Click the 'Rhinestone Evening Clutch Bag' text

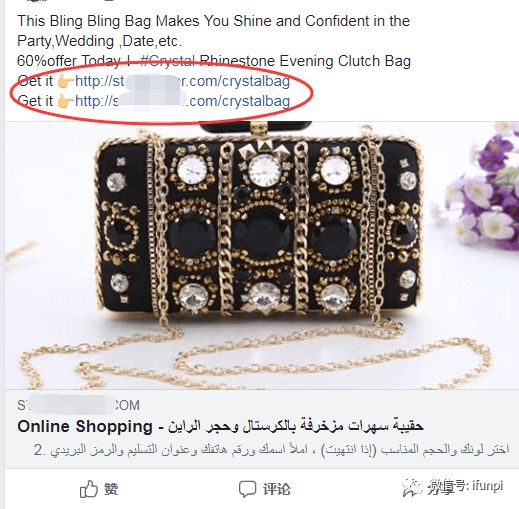pyautogui.click(x=305, y=61)
